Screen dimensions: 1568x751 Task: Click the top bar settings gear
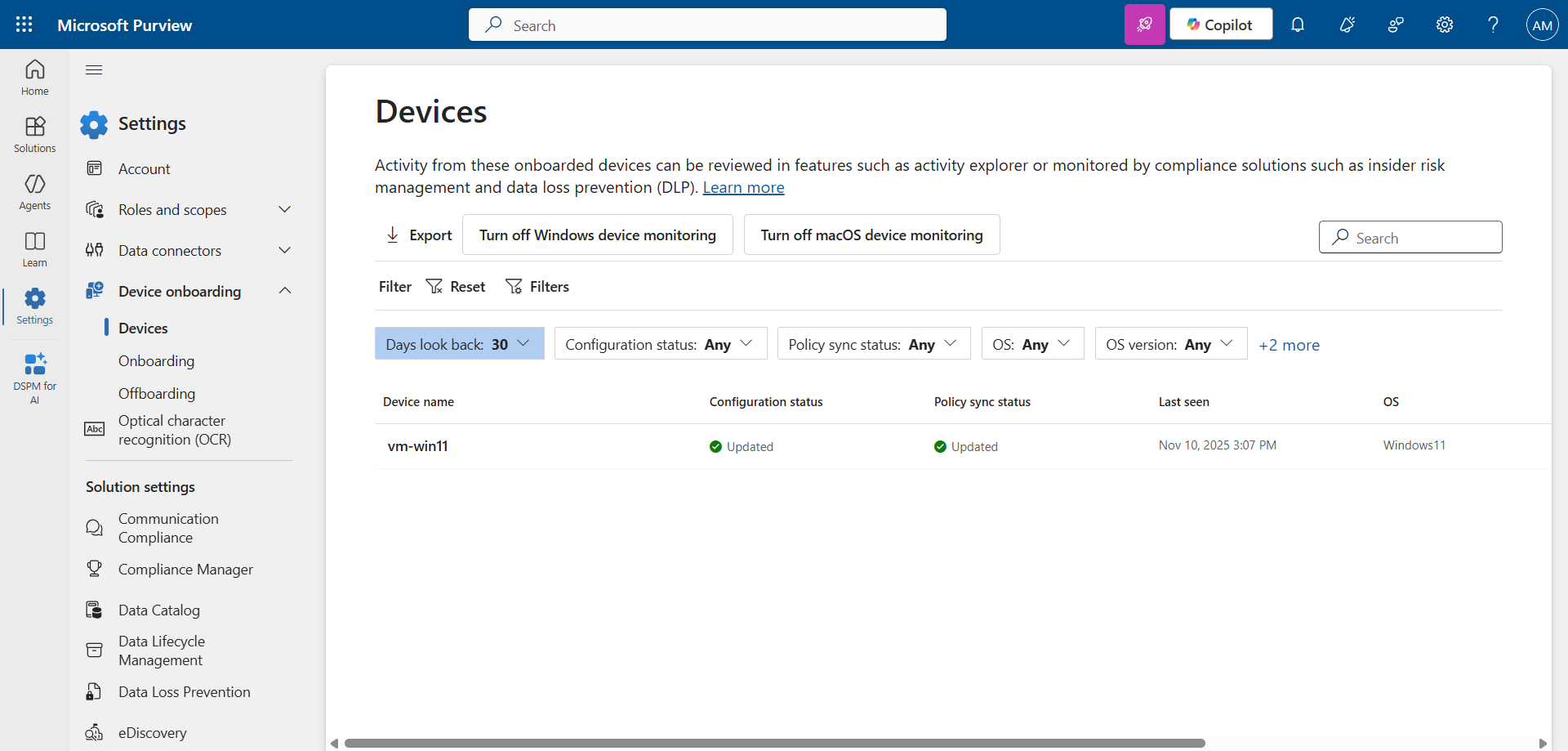[x=1444, y=25]
